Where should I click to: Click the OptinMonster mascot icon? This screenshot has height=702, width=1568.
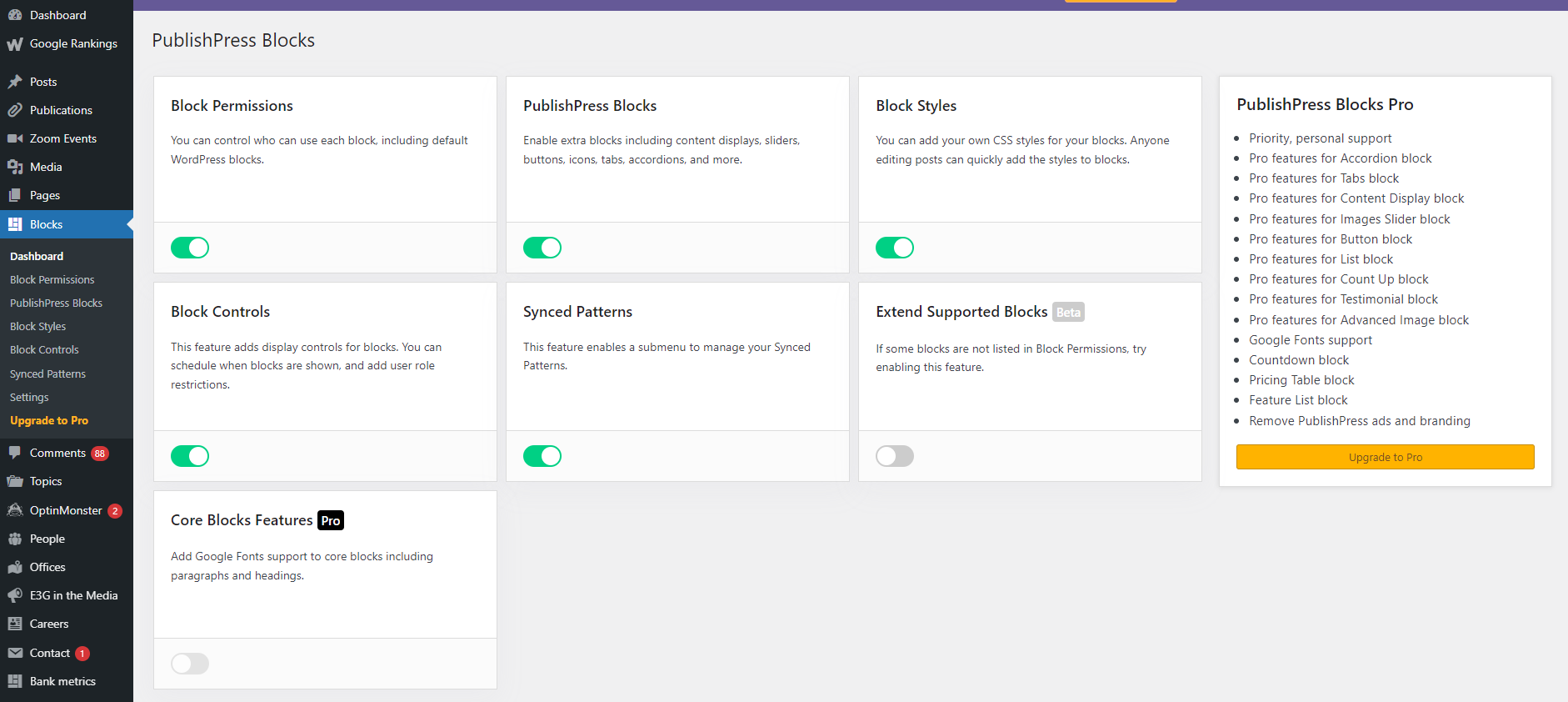15,510
